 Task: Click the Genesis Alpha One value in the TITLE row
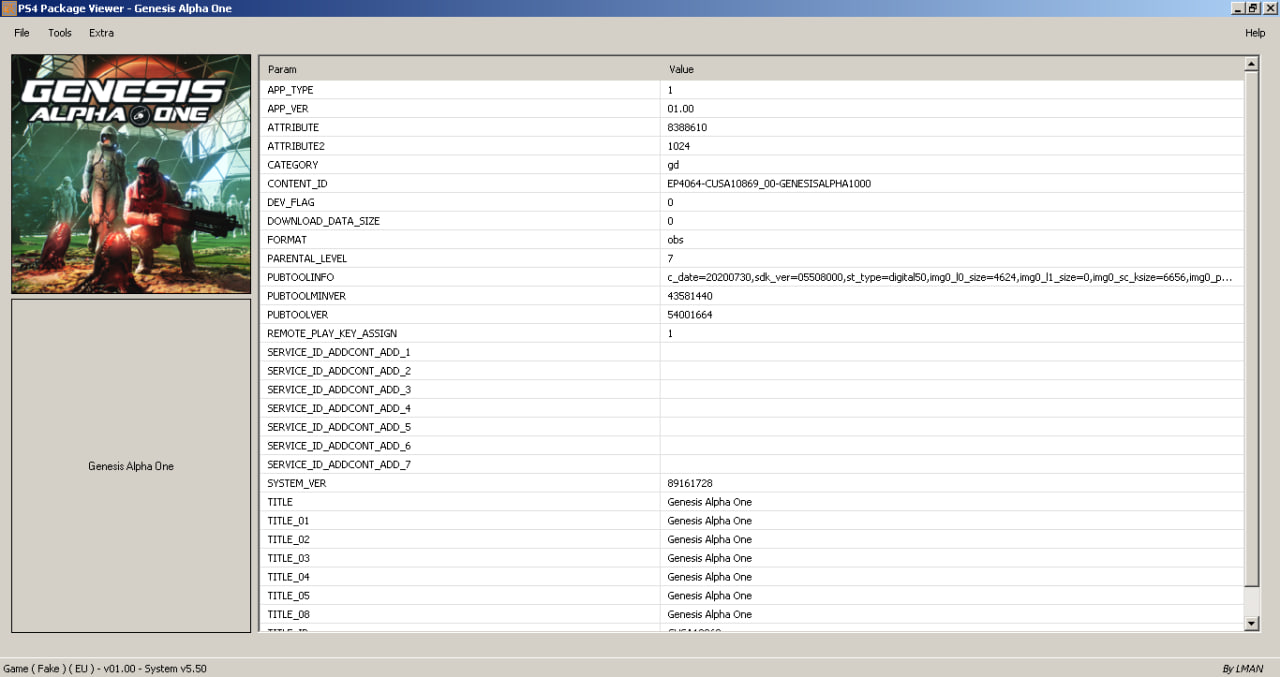click(x=710, y=502)
